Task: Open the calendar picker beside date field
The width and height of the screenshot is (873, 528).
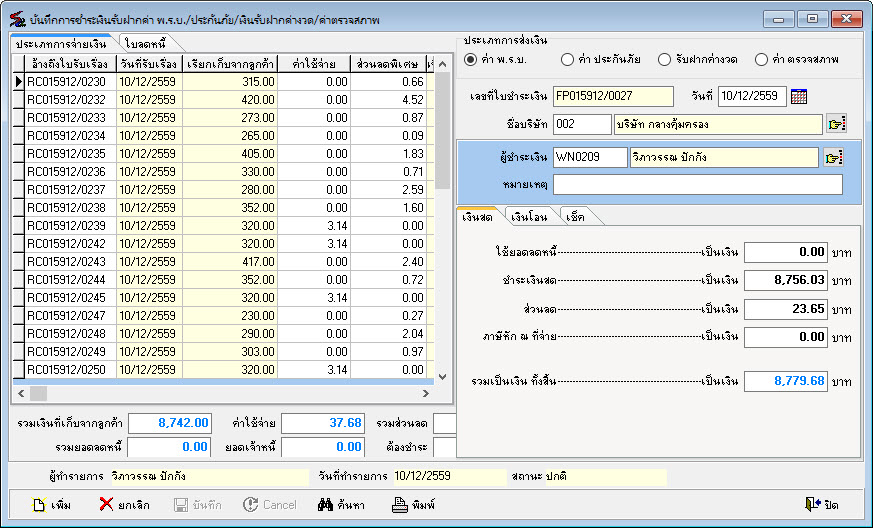Action: tap(799, 96)
